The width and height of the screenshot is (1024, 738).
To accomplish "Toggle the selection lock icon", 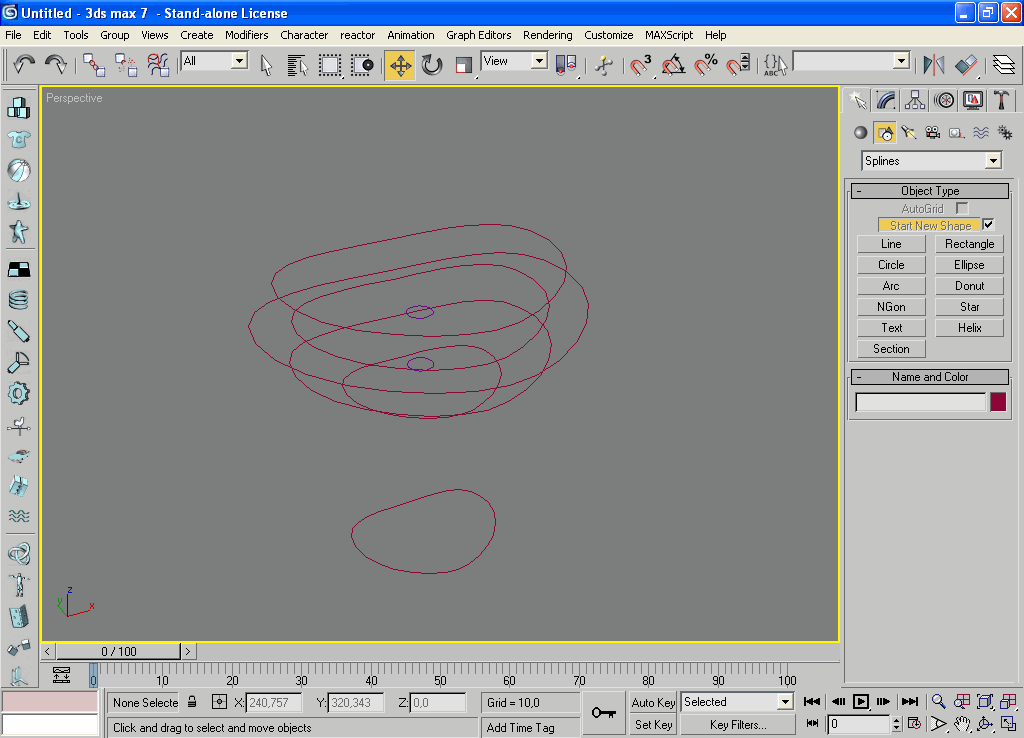I will click(x=192, y=702).
